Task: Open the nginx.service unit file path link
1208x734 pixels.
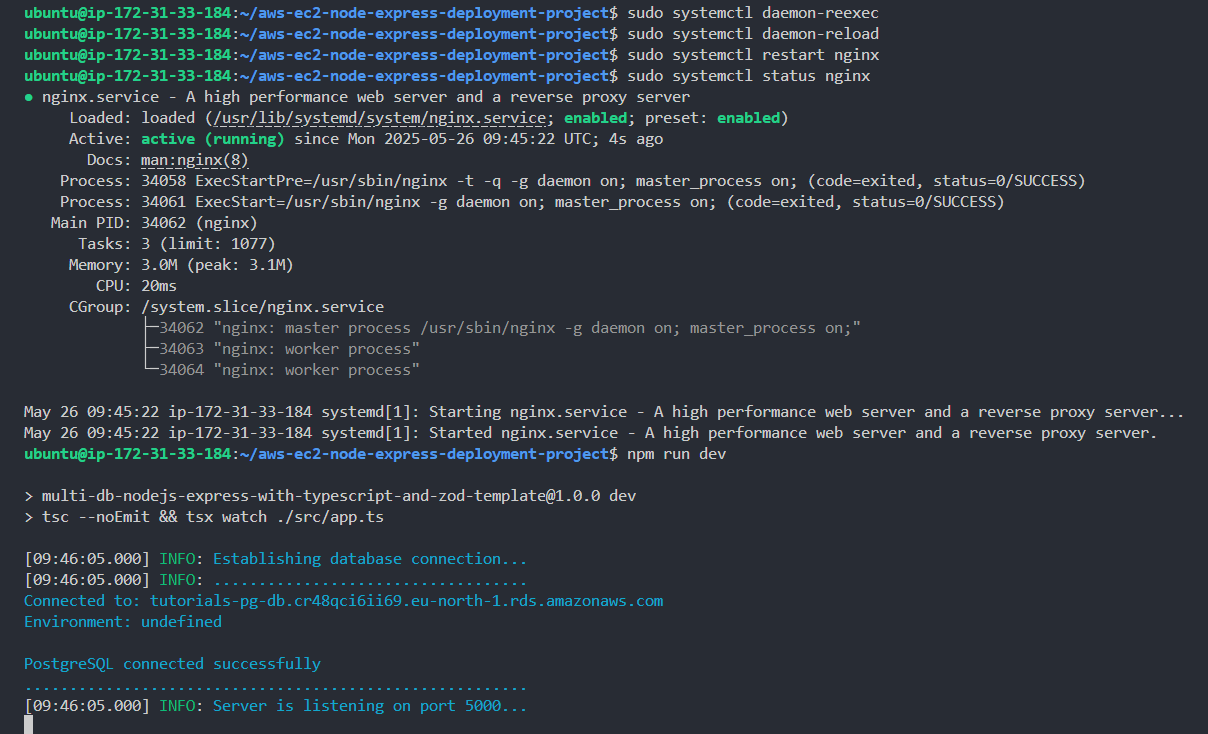Action: [x=377, y=118]
